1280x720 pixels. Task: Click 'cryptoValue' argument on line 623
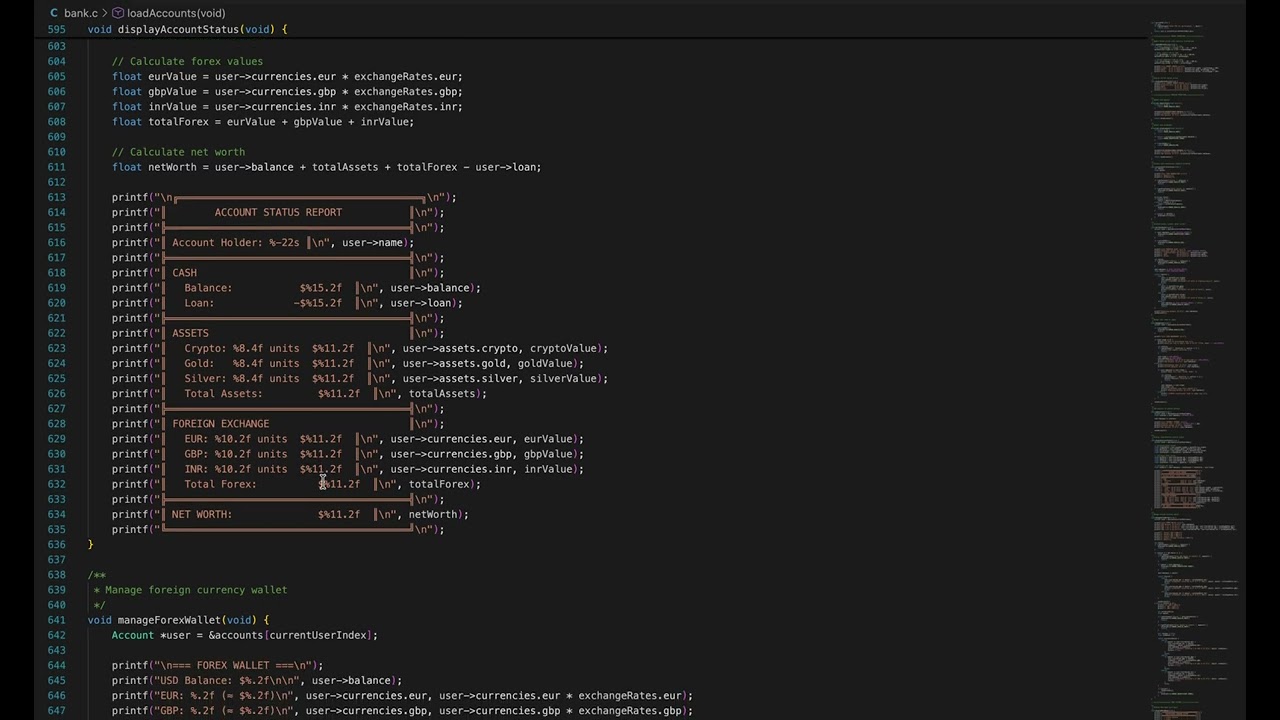[563, 348]
